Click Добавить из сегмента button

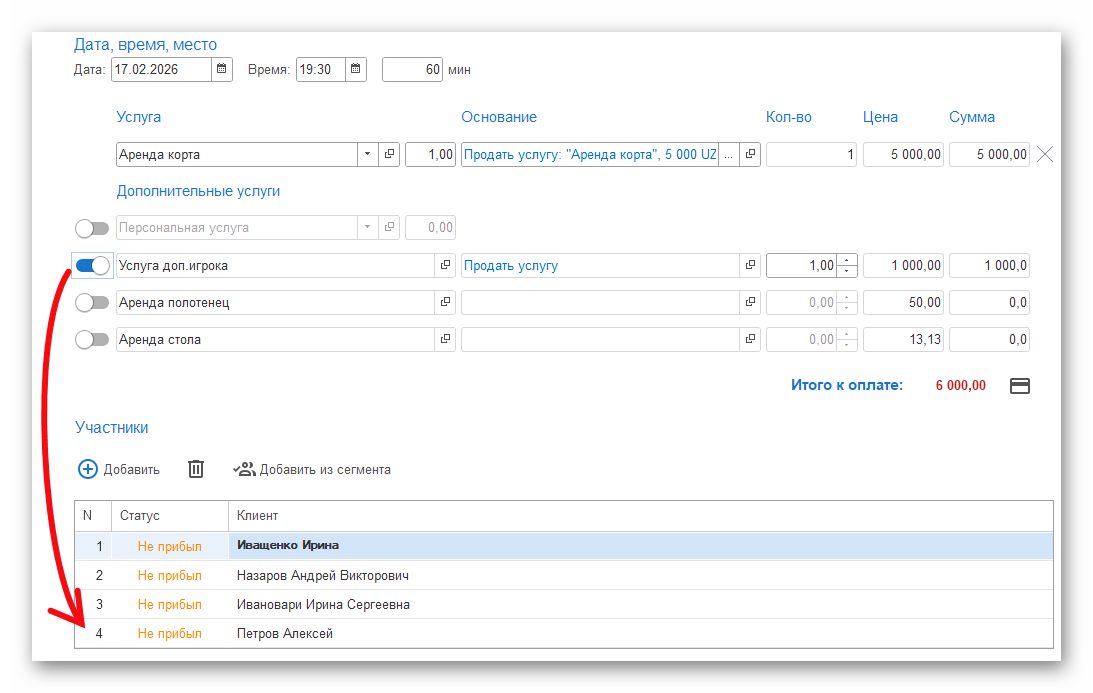(312, 469)
